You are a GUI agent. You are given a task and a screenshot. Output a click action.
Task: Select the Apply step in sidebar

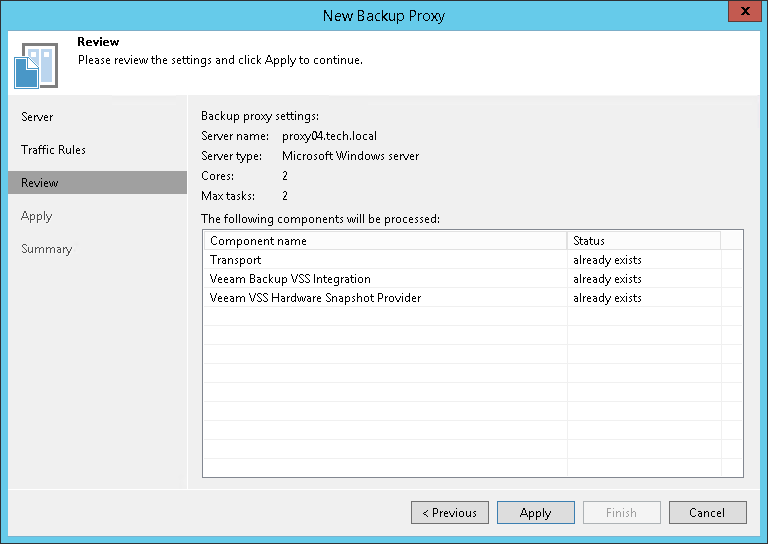(36, 216)
